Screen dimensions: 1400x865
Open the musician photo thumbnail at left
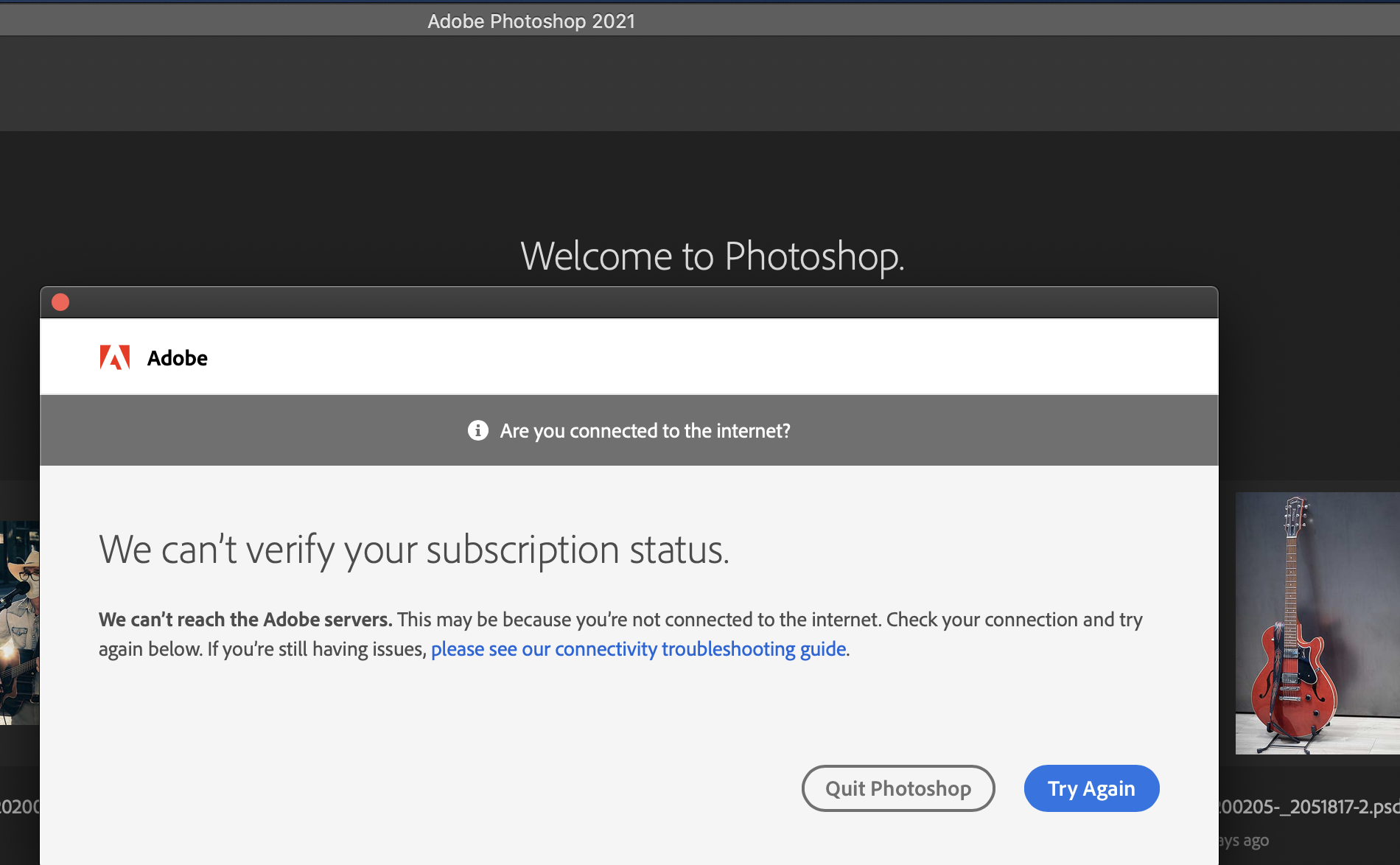pos(19,623)
